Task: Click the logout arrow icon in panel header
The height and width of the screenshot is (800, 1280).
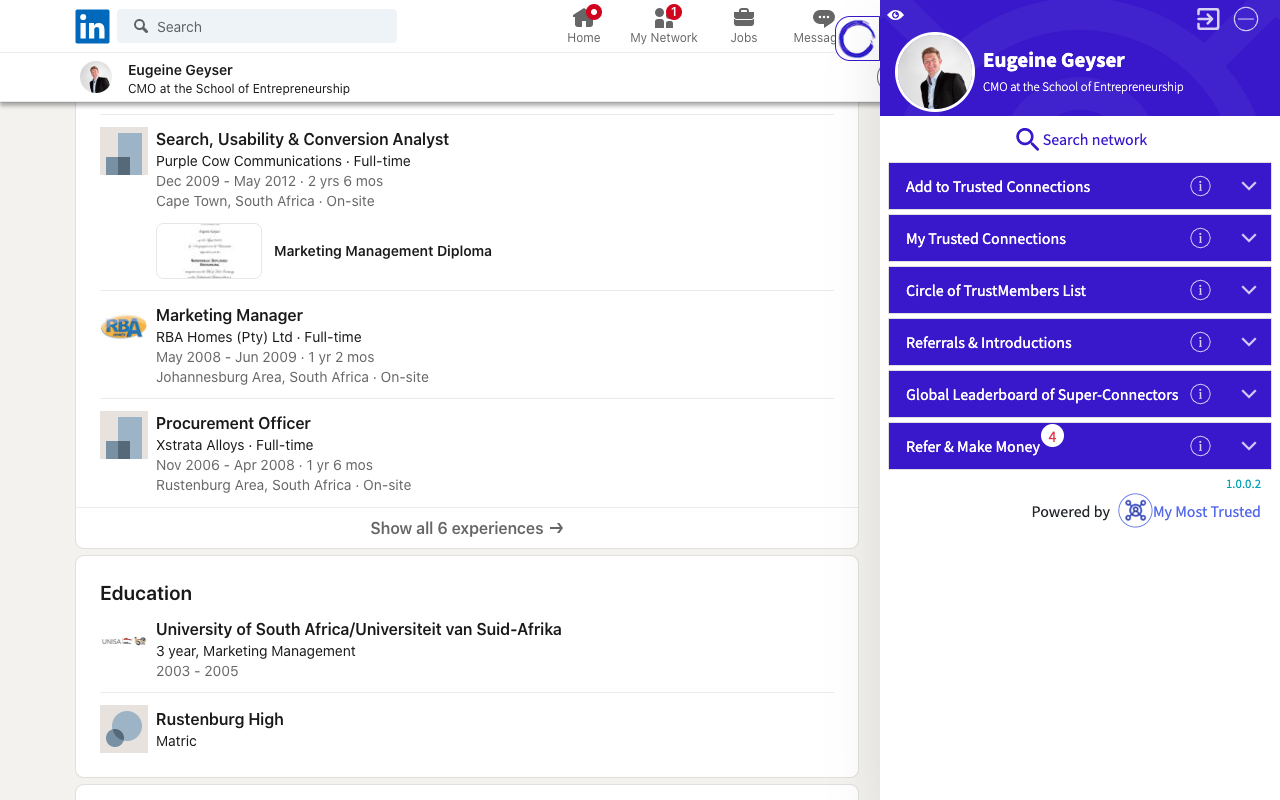Action: point(1208,19)
